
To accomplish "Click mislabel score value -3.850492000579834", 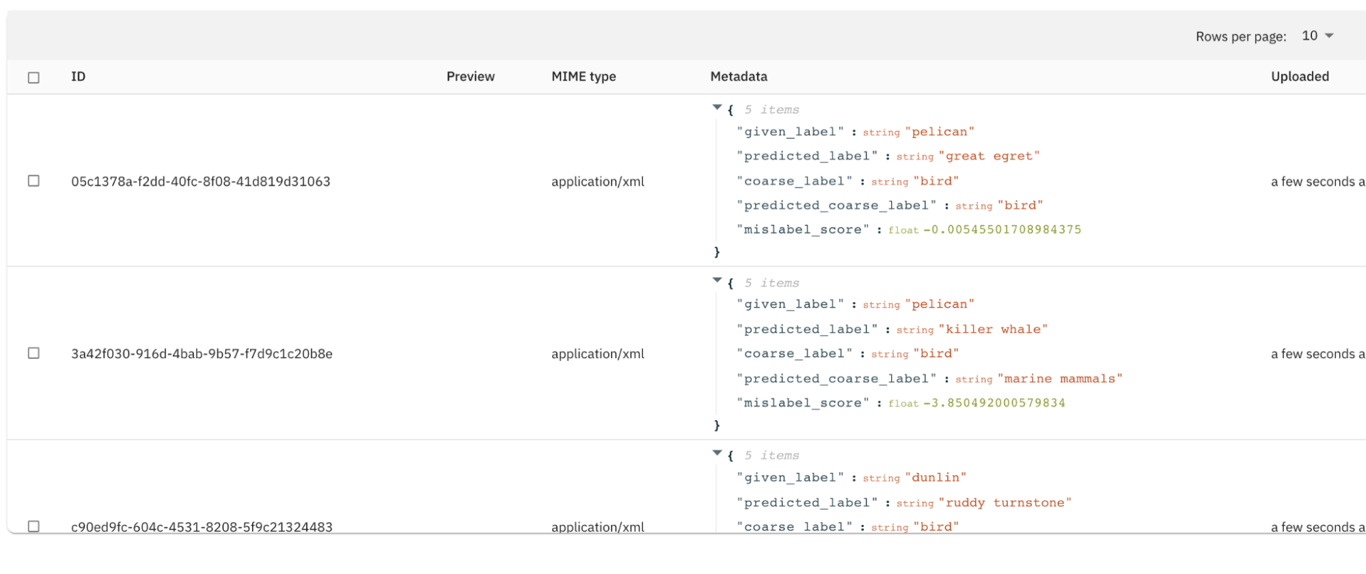I will pos(994,403).
